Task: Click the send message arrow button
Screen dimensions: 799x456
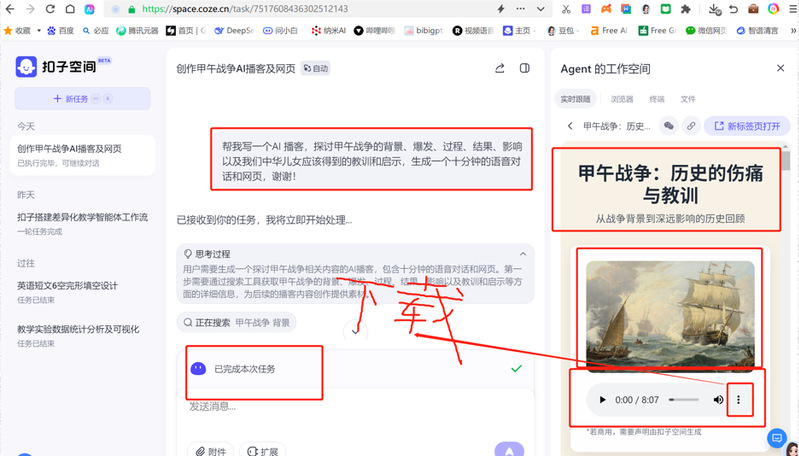Action: pos(509,450)
